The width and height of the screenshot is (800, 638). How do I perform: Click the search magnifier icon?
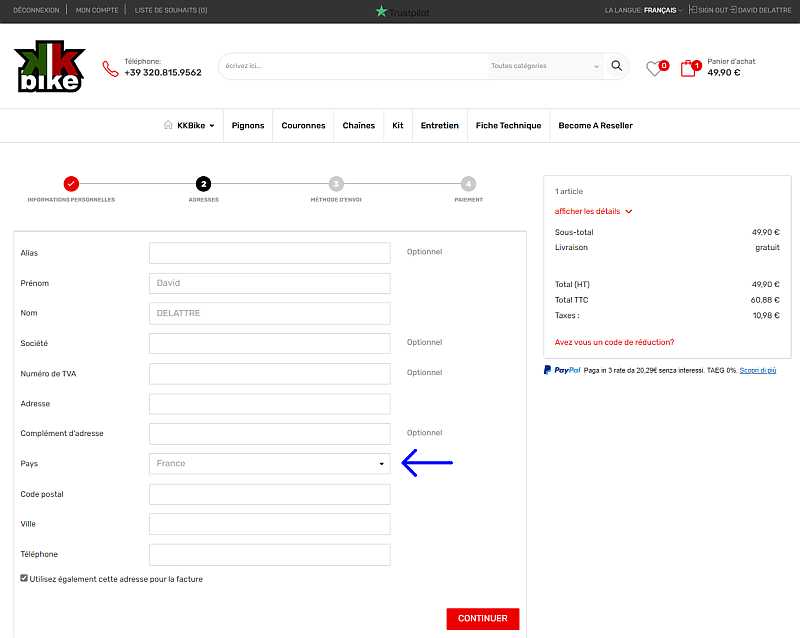pos(616,66)
